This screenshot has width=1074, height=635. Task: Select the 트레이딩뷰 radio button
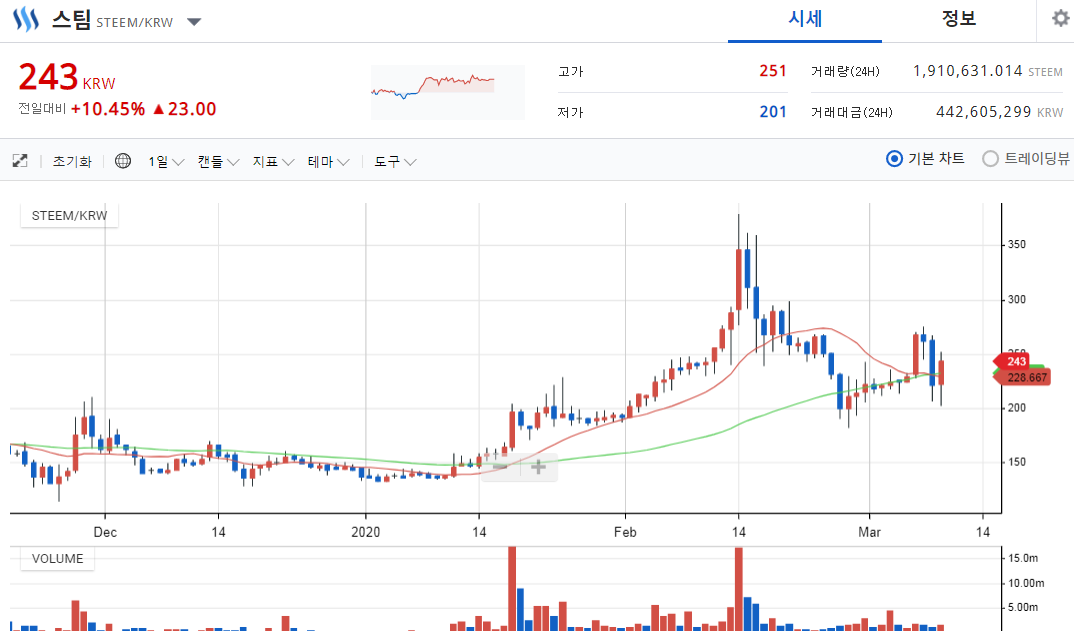tap(990, 159)
